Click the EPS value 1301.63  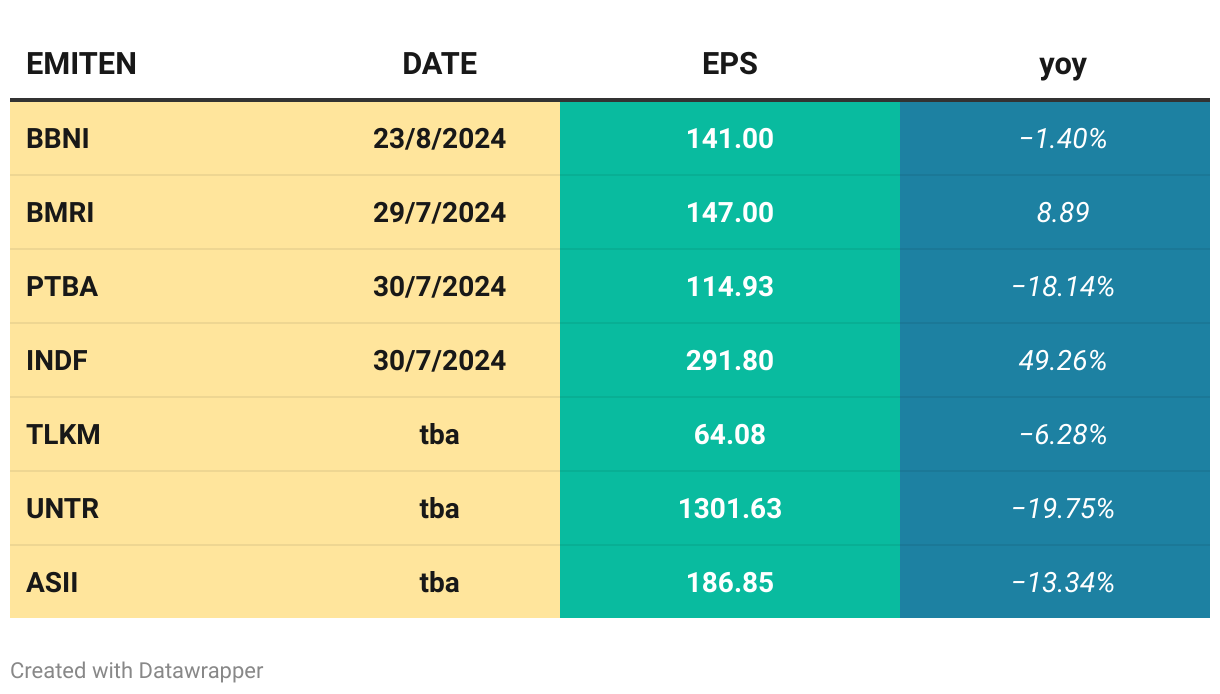[x=730, y=508]
